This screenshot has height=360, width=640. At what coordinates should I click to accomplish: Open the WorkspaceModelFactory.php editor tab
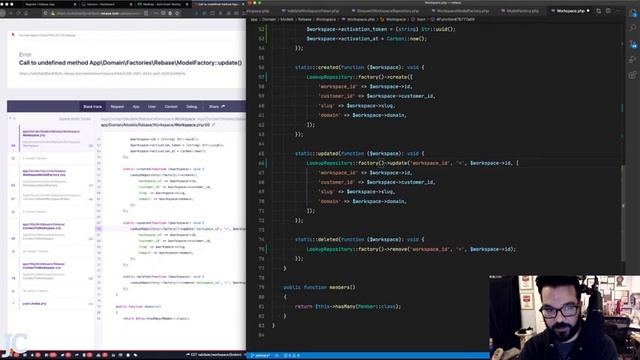462,11
